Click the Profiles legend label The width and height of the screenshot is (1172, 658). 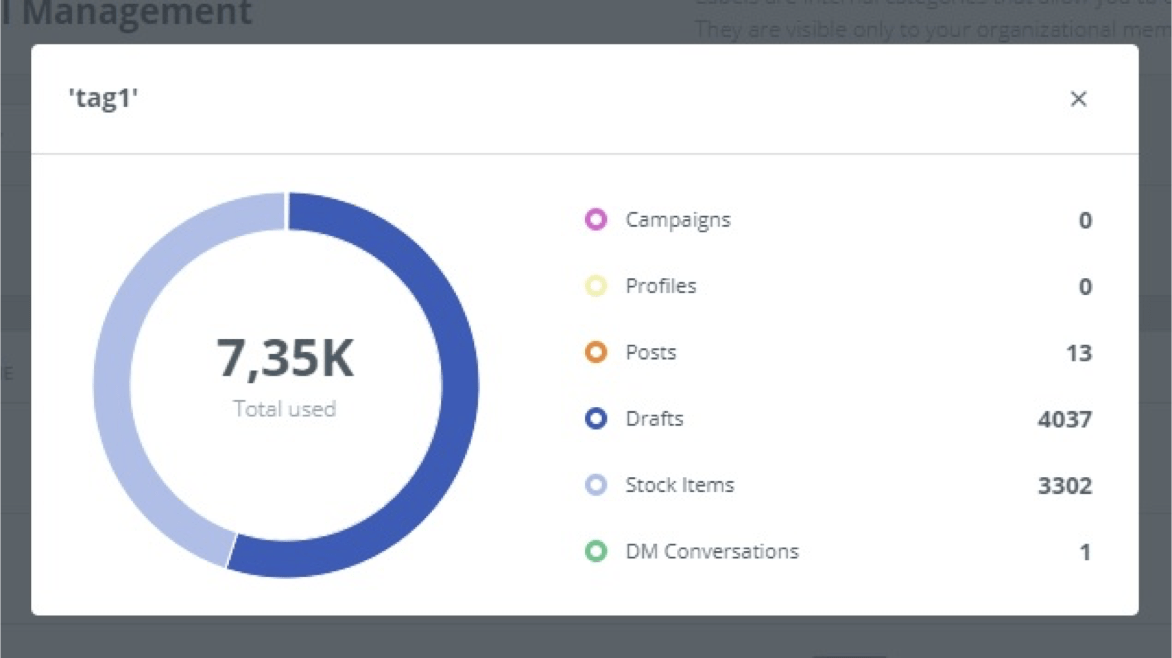[661, 287]
